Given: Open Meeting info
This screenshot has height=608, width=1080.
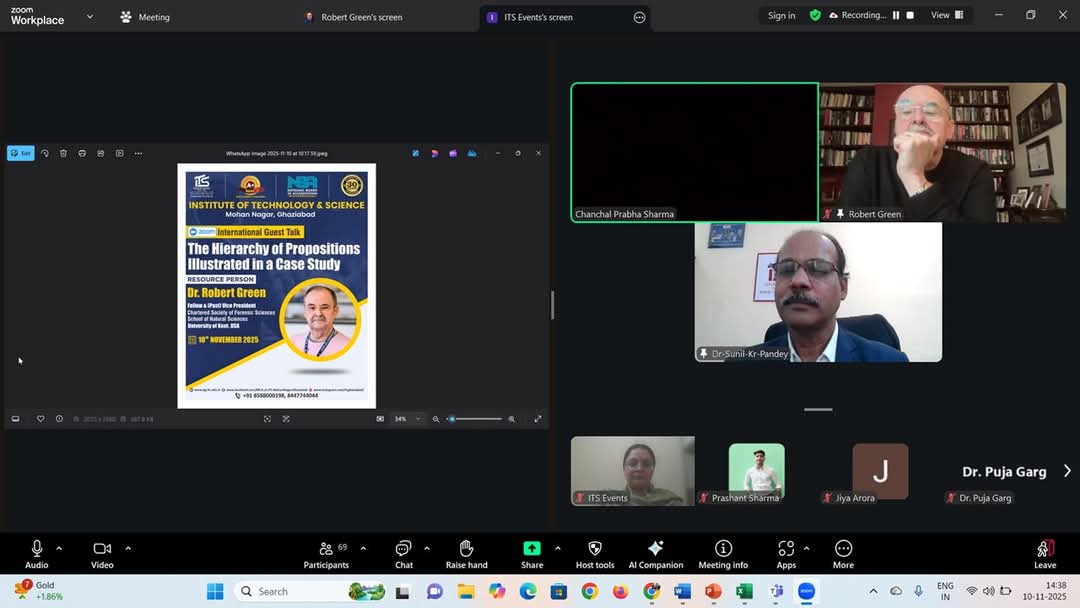Looking at the screenshot, I should point(723,553).
